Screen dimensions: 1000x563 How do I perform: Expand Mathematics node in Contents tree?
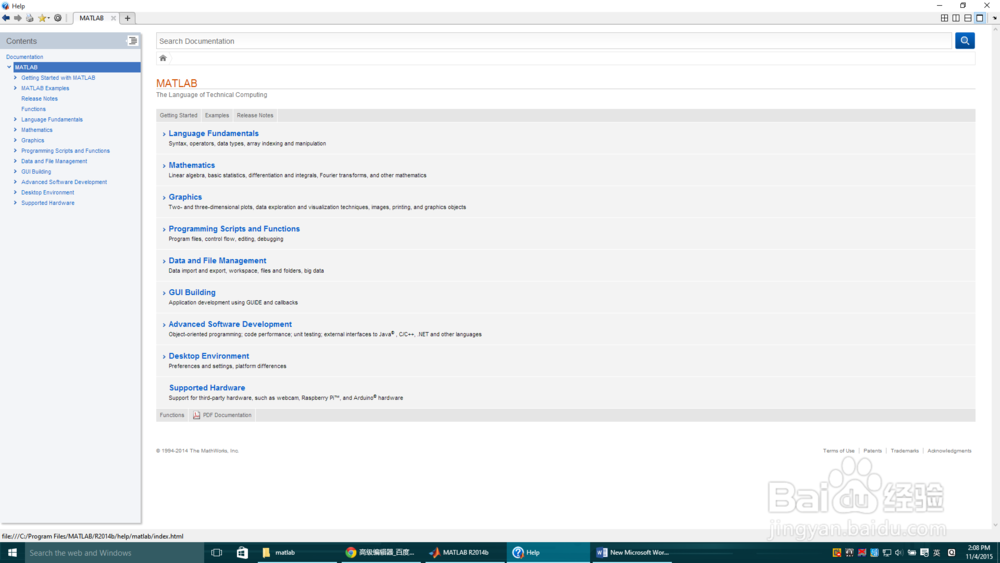pyautogui.click(x=15, y=129)
